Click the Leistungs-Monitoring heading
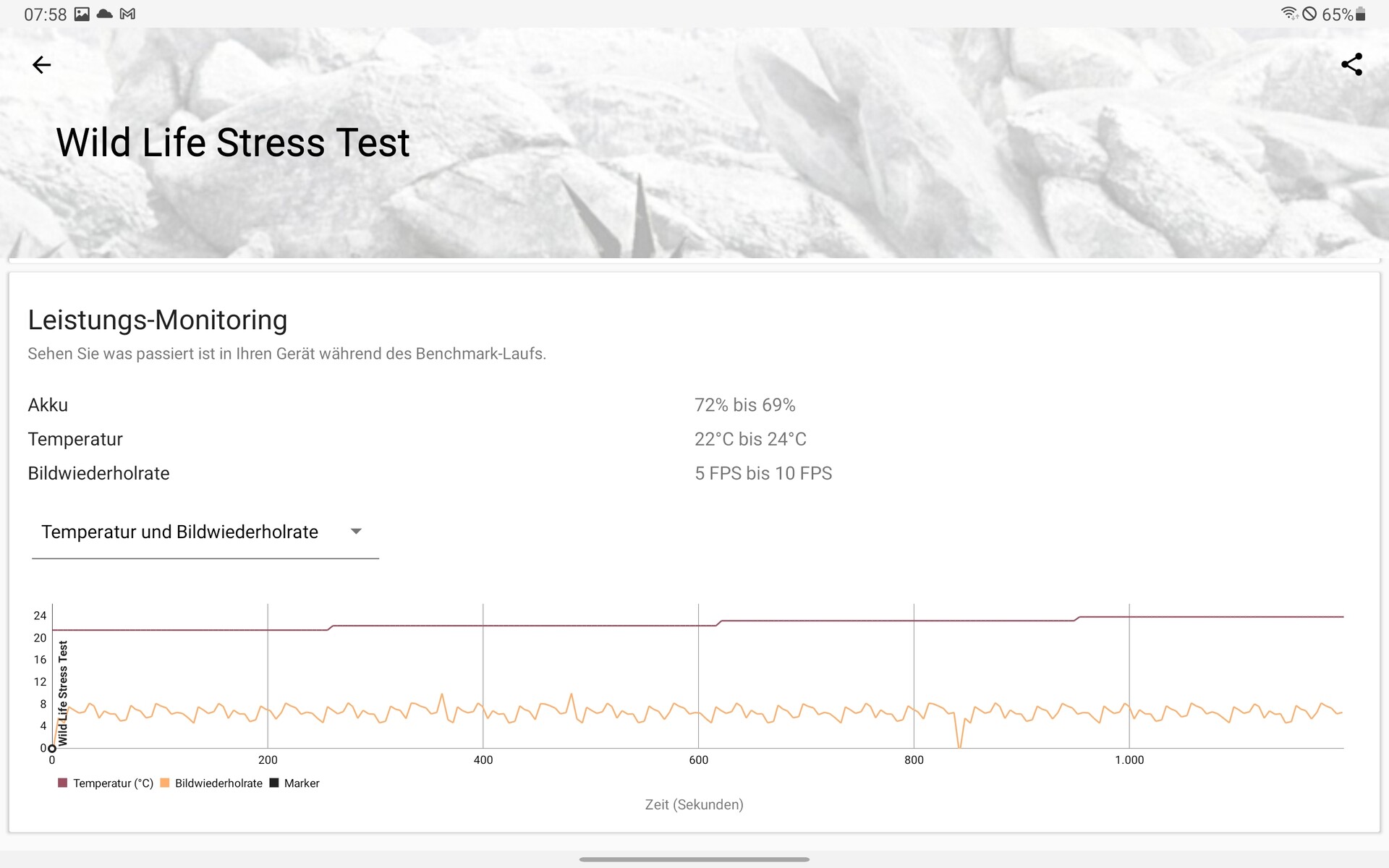 click(x=158, y=320)
